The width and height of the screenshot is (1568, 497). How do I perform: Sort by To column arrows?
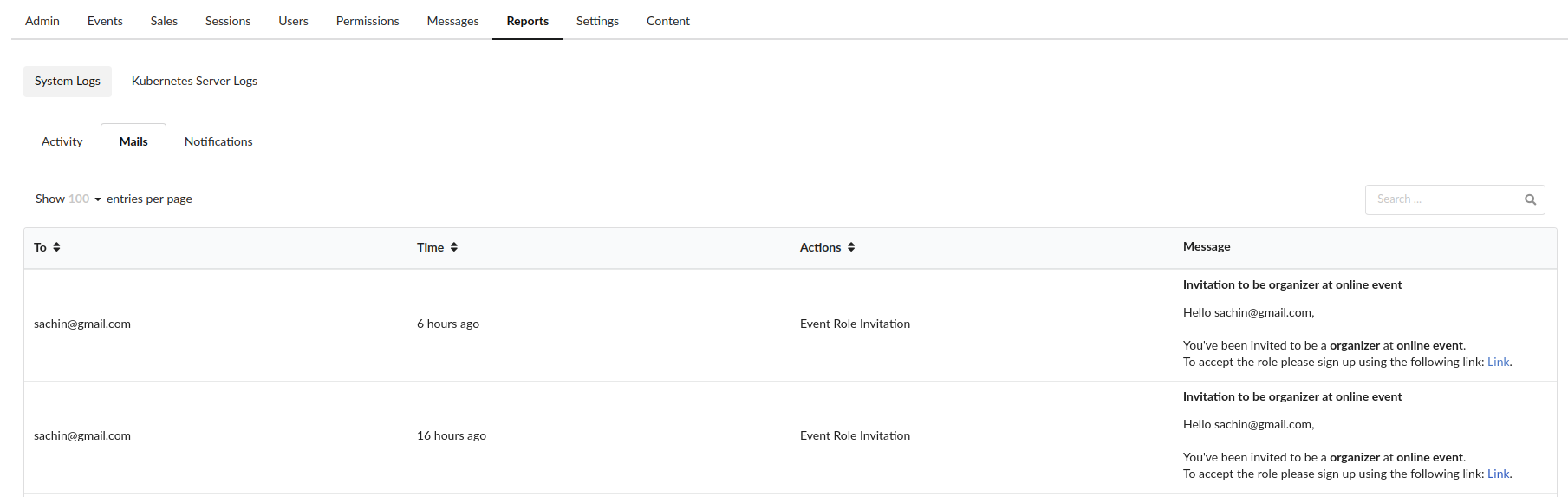click(56, 247)
